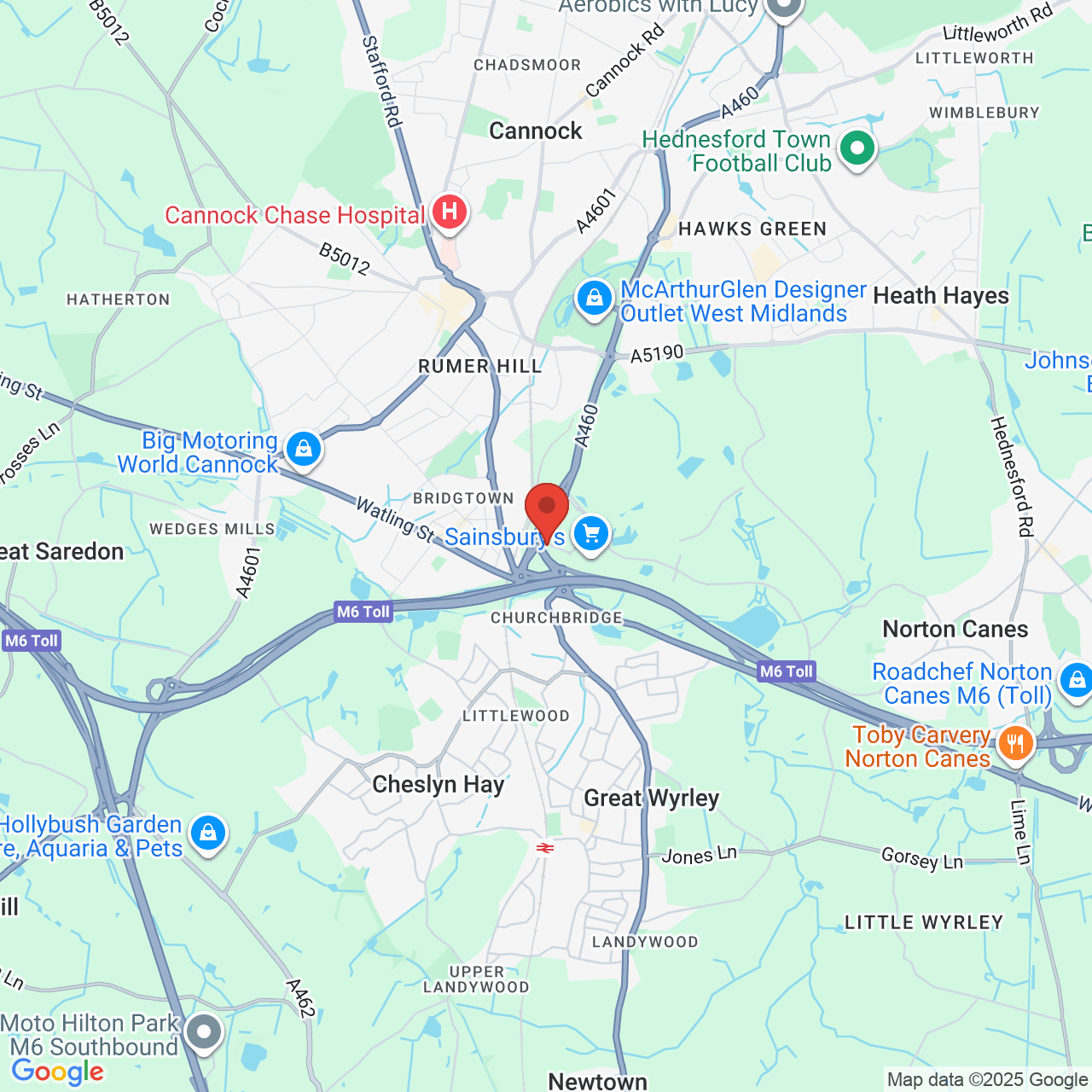
Task: Click the Roadchef Norton Canes shopping icon
Action: click(x=1077, y=680)
